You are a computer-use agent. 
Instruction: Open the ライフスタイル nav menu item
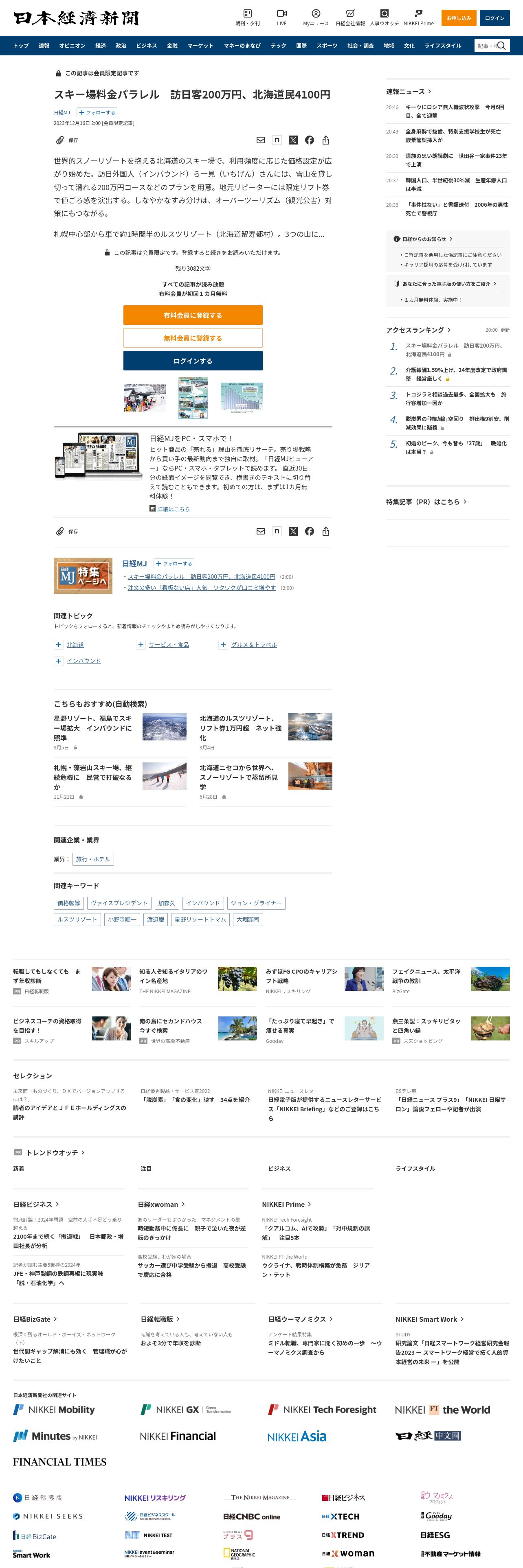coord(443,46)
